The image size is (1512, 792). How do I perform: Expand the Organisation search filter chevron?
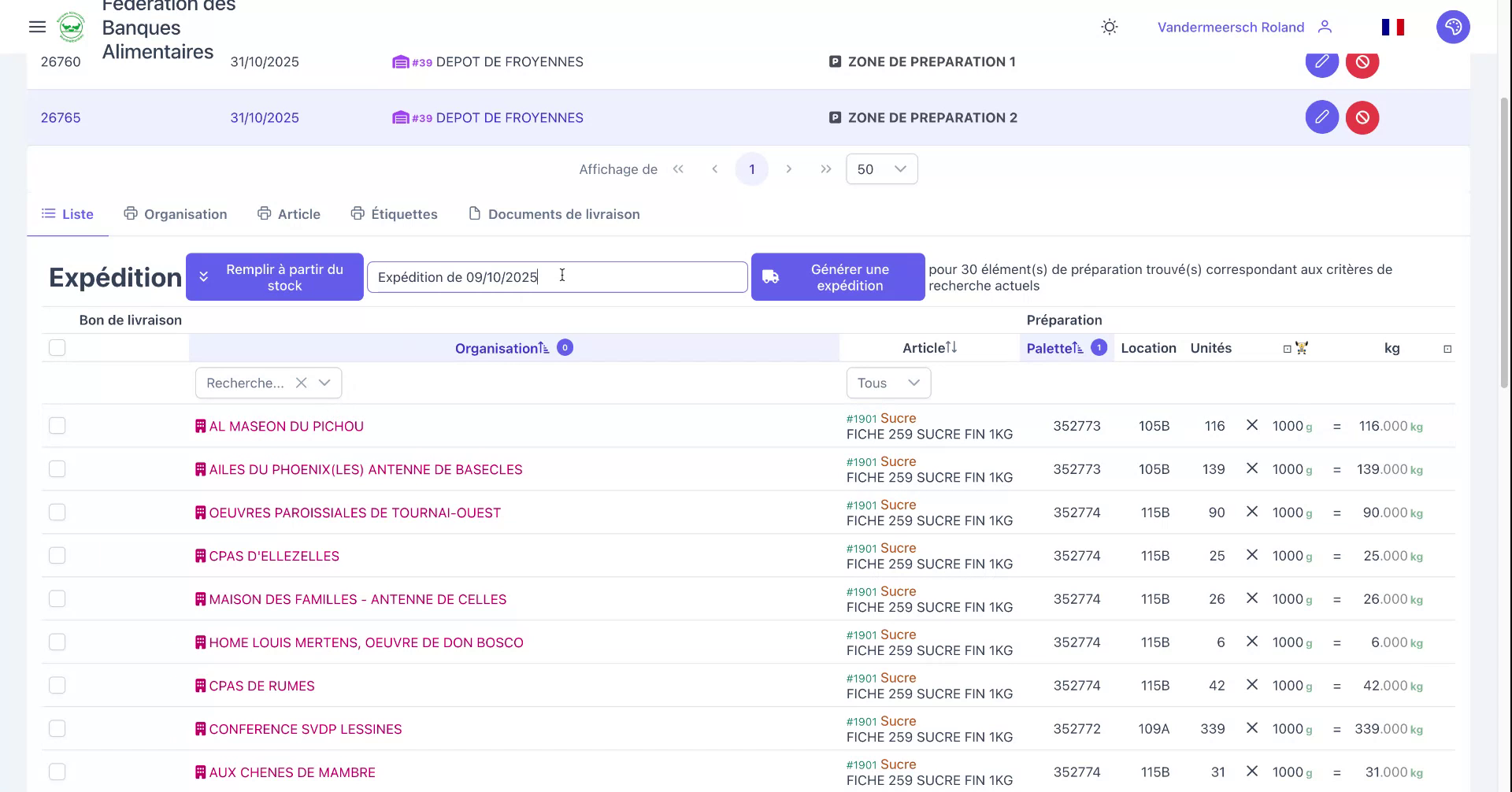click(x=324, y=383)
